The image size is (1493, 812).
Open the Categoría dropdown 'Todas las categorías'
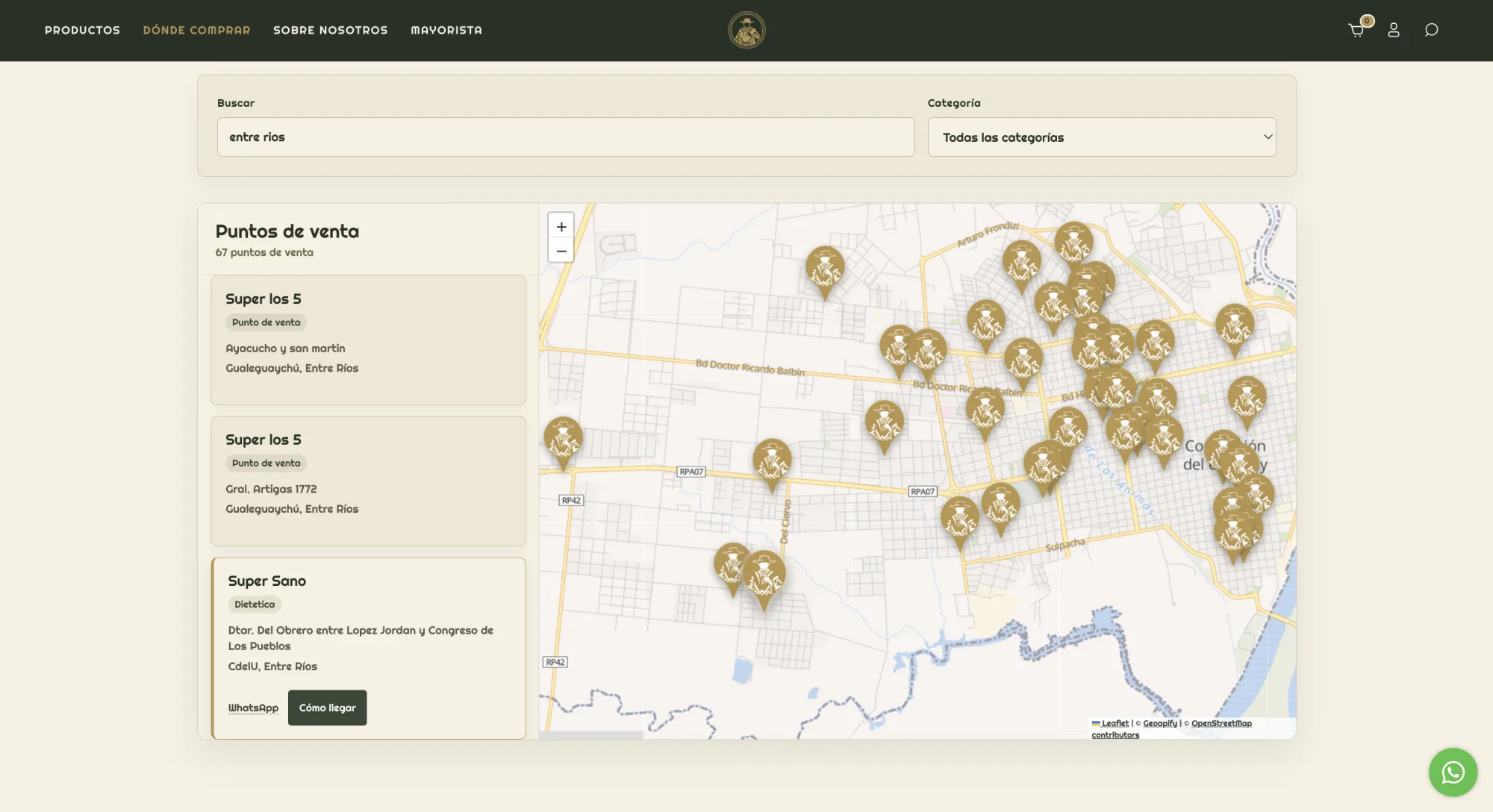(1102, 137)
